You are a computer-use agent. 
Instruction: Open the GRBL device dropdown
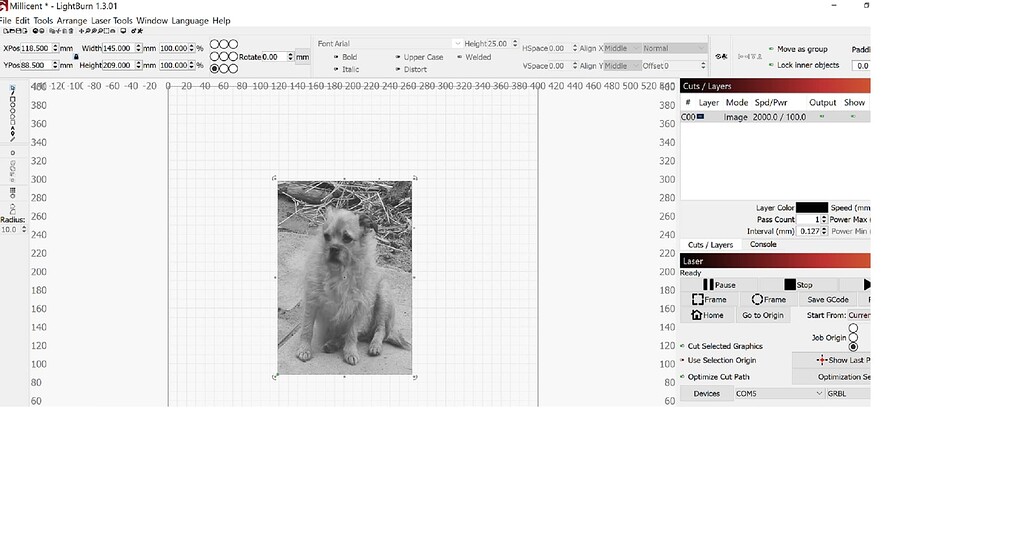(x=848, y=394)
